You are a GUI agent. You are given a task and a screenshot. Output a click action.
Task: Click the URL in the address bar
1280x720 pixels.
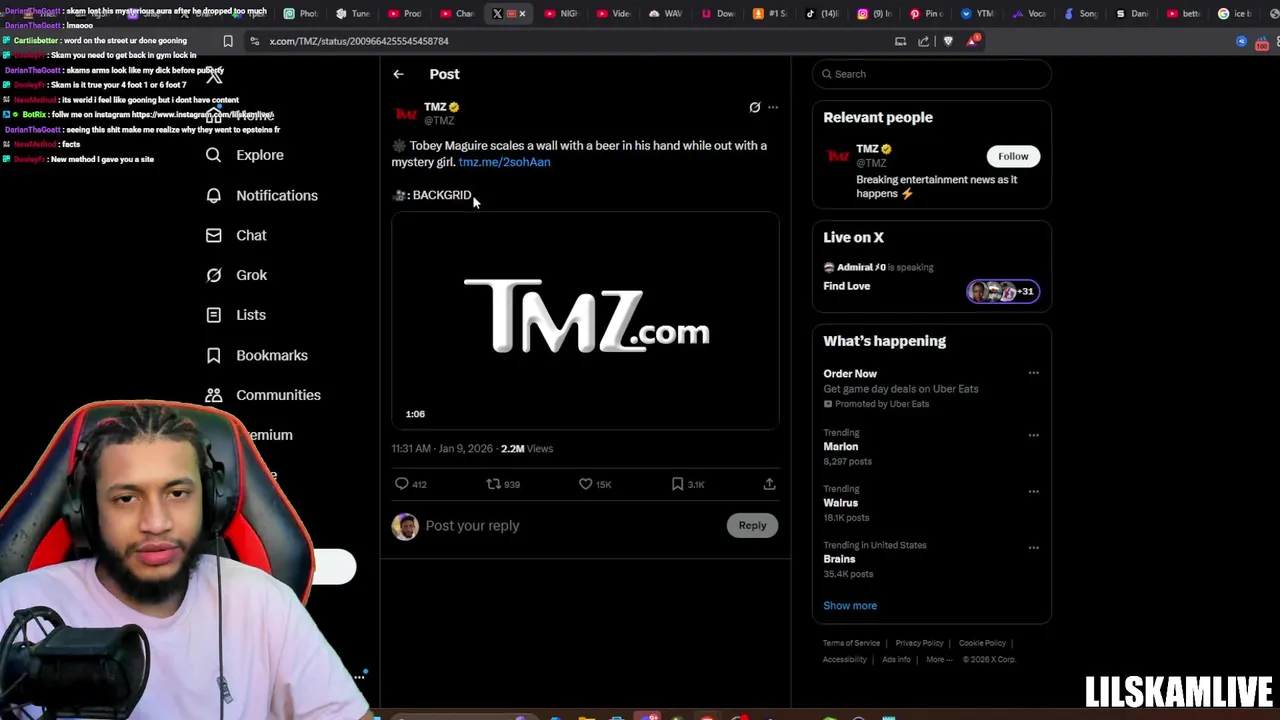tap(359, 41)
